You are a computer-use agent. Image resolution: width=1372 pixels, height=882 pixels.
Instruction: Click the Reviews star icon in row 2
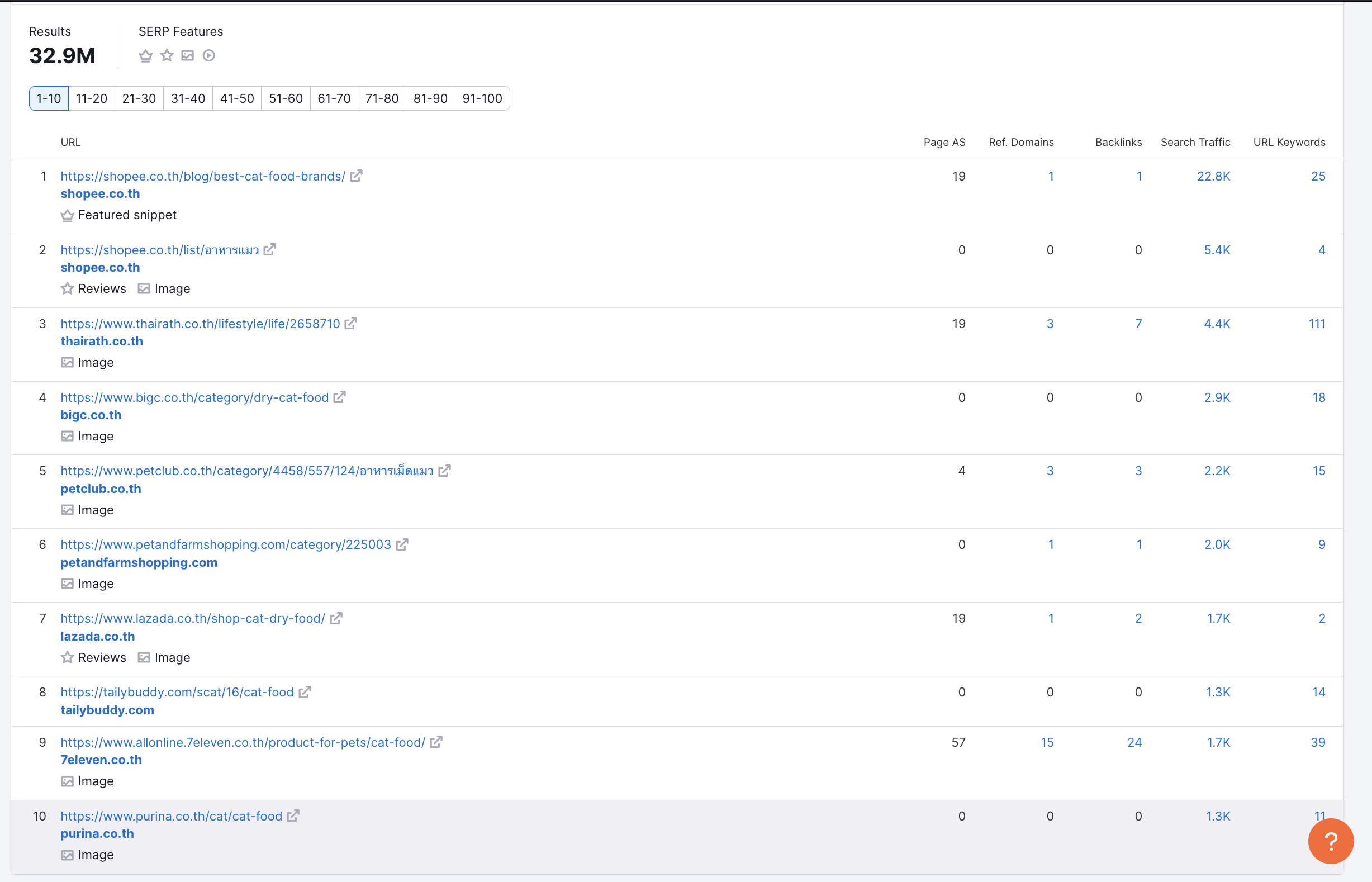pyautogui.click(x=68, y=288)
